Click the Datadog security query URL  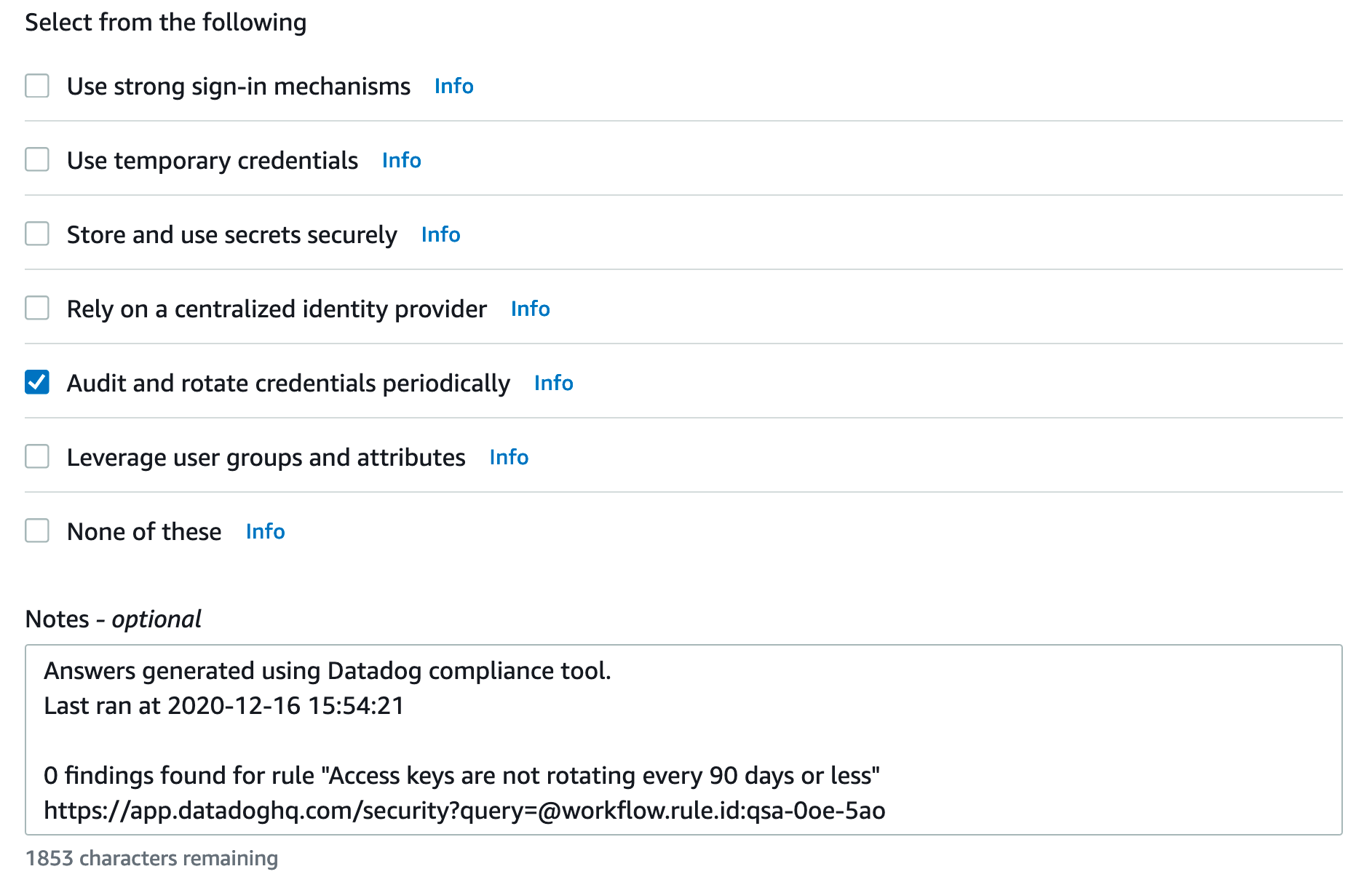click(464, 810)
